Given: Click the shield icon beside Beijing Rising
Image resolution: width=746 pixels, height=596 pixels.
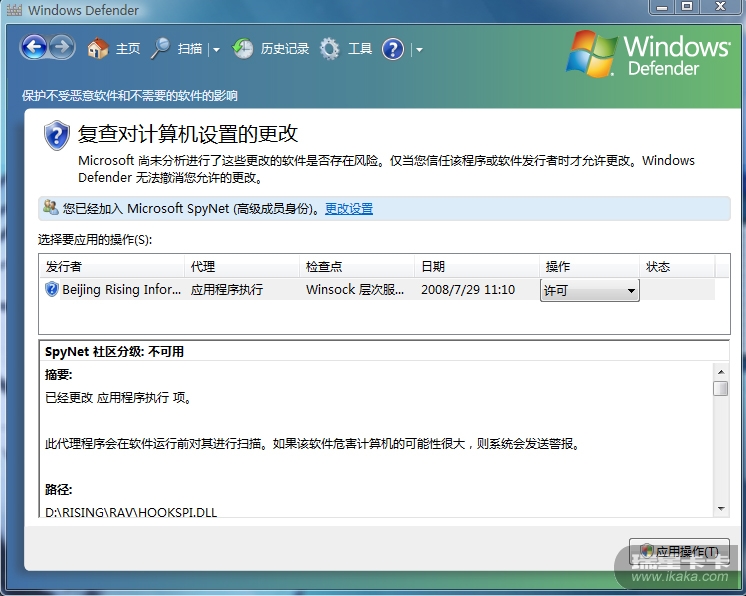Looking at the screenshot, I should click(x=51, y=289).
